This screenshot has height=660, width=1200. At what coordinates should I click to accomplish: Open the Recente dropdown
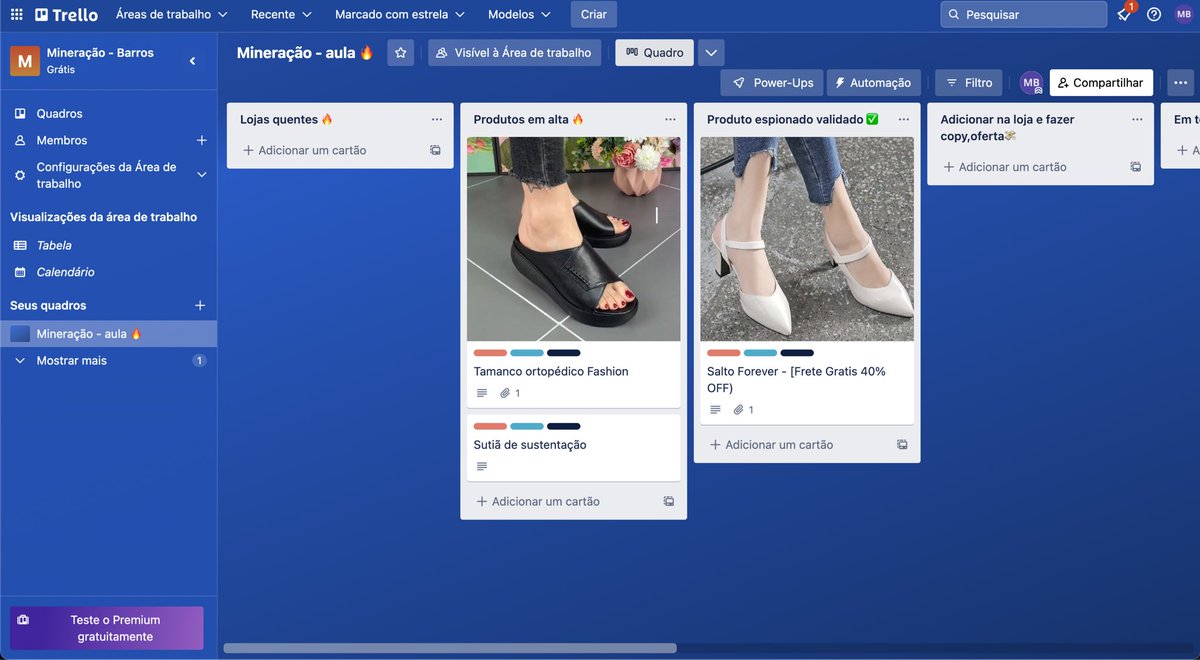[281, 15]
